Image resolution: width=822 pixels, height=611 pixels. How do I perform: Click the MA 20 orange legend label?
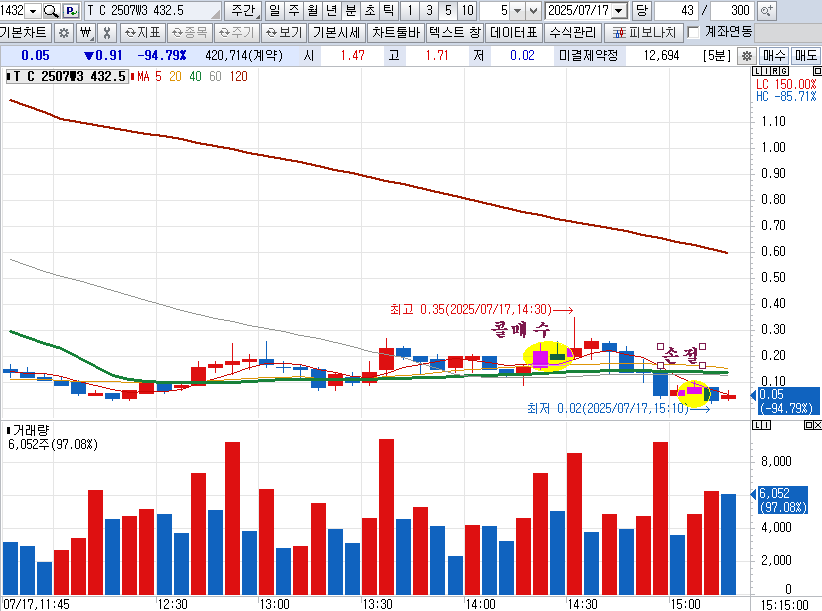175,77
